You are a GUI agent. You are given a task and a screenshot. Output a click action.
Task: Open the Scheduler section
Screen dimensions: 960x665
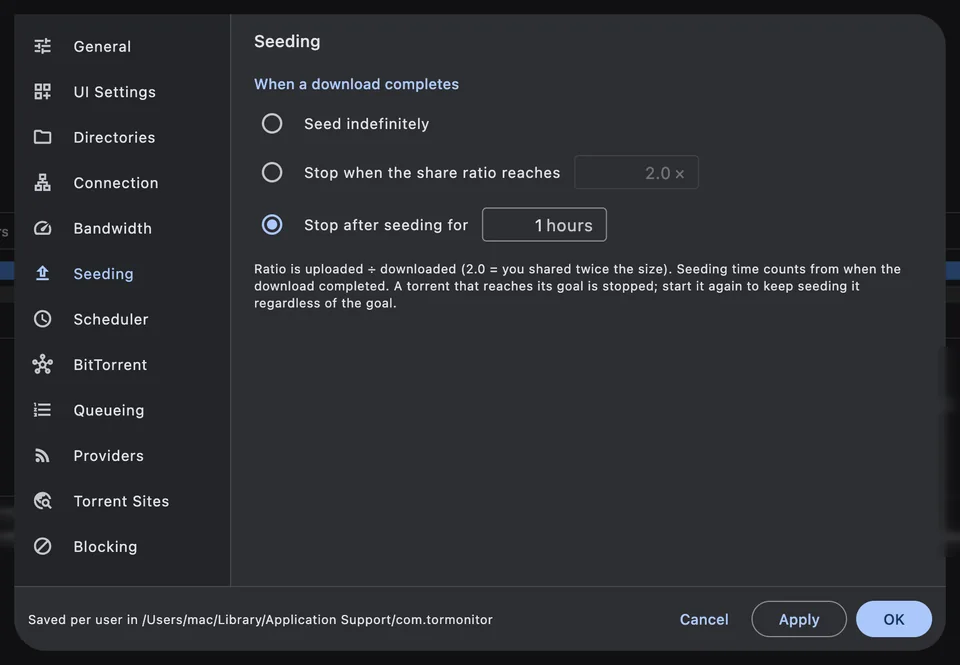pos(111,319)
